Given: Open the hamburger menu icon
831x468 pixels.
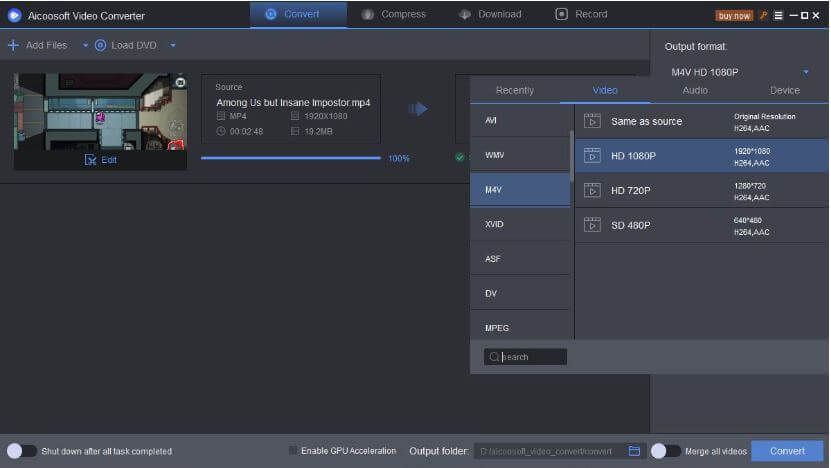Looking at the screenshot, I should (x=778, y=15).
